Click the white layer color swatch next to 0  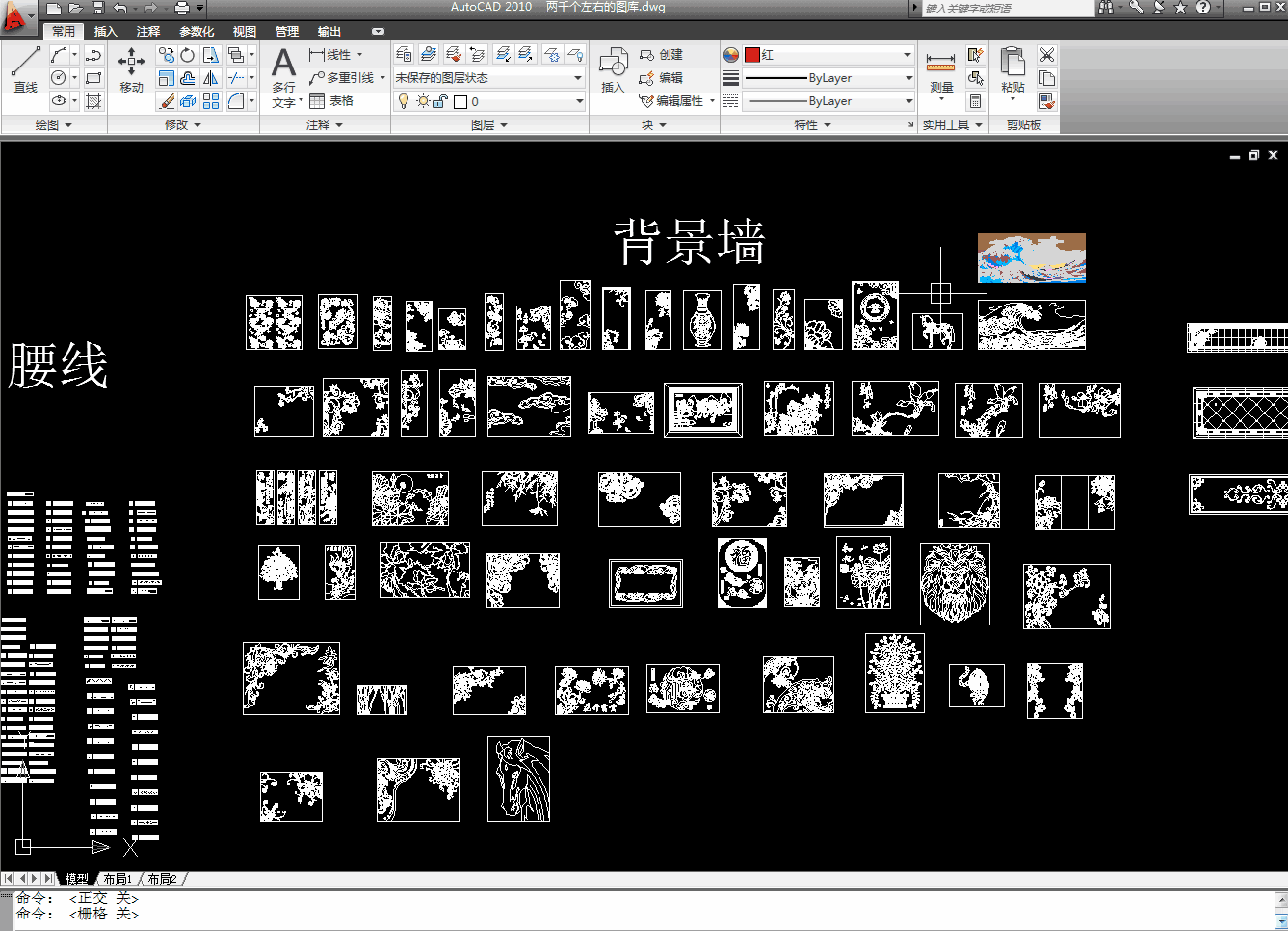460,101
